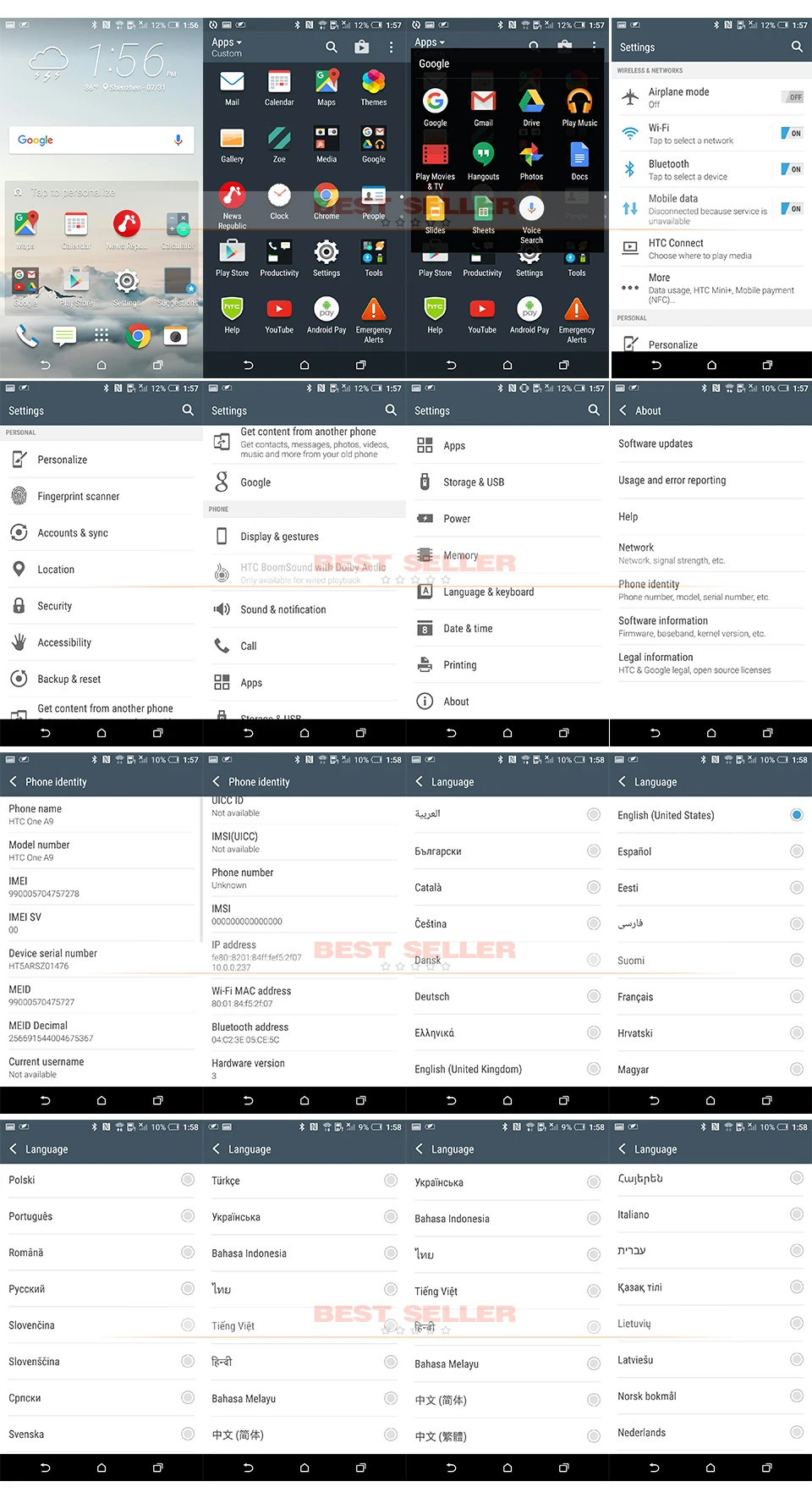Choose Deutsch language radio button
The height and width of the screenshot is (1498, 812).
(594, 996)
